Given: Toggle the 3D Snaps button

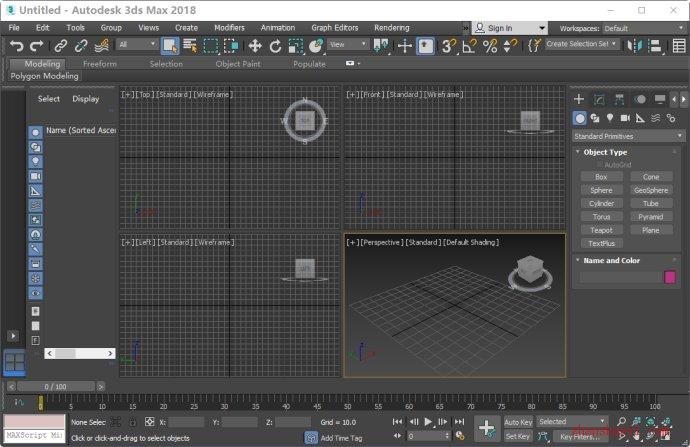Looking at the screenshot, I should 448,46.
